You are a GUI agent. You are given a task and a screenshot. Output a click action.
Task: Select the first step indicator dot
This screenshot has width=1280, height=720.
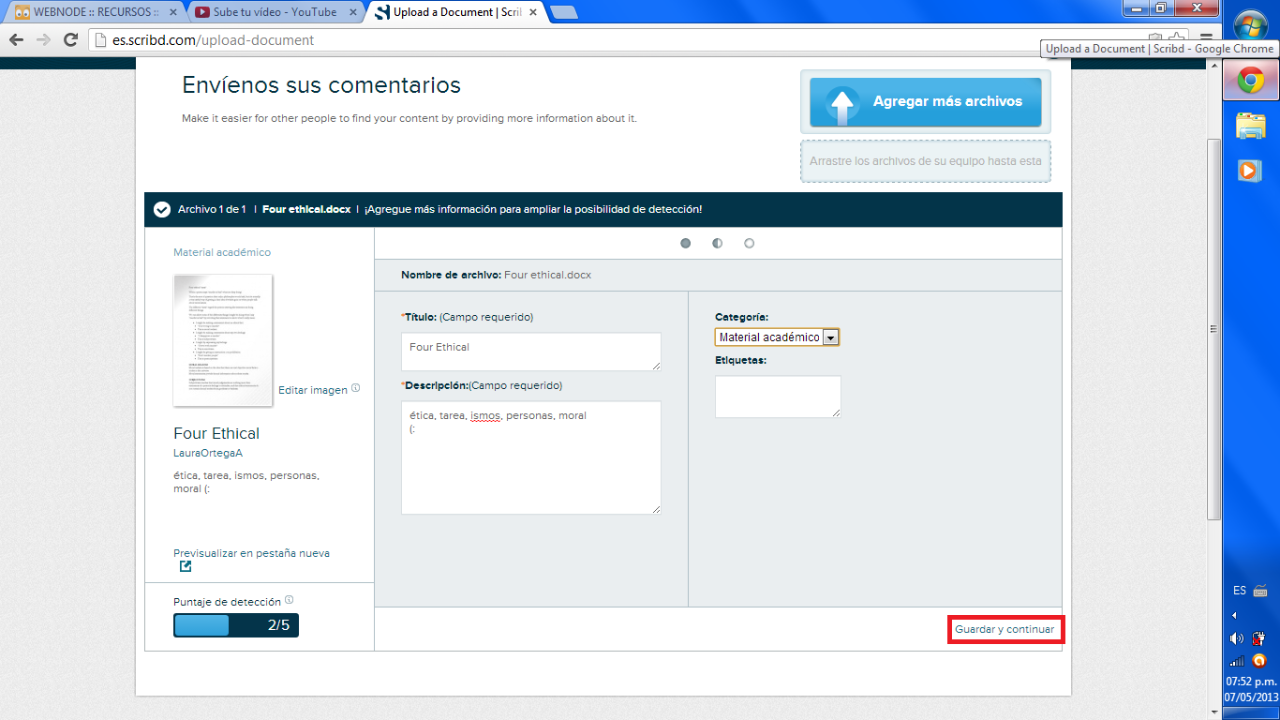point(685,243)
